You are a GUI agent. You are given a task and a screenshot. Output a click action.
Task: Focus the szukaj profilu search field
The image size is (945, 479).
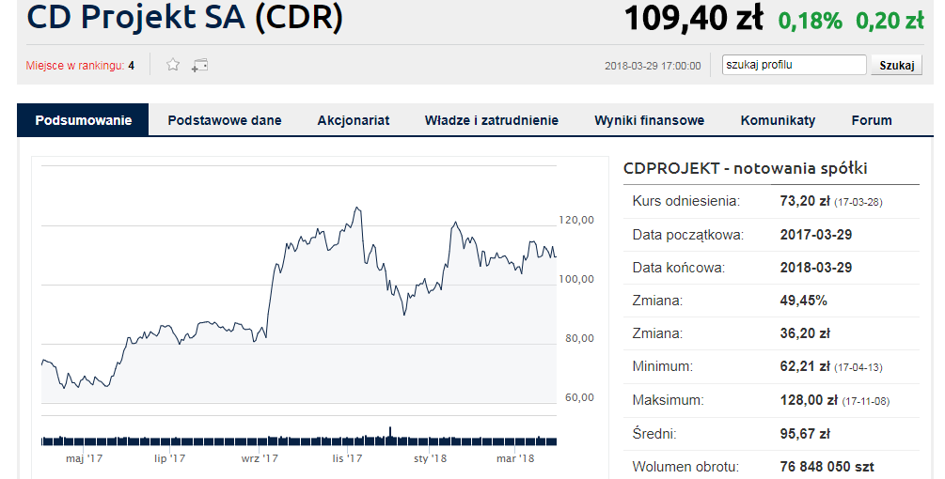[x=794, y=64]
